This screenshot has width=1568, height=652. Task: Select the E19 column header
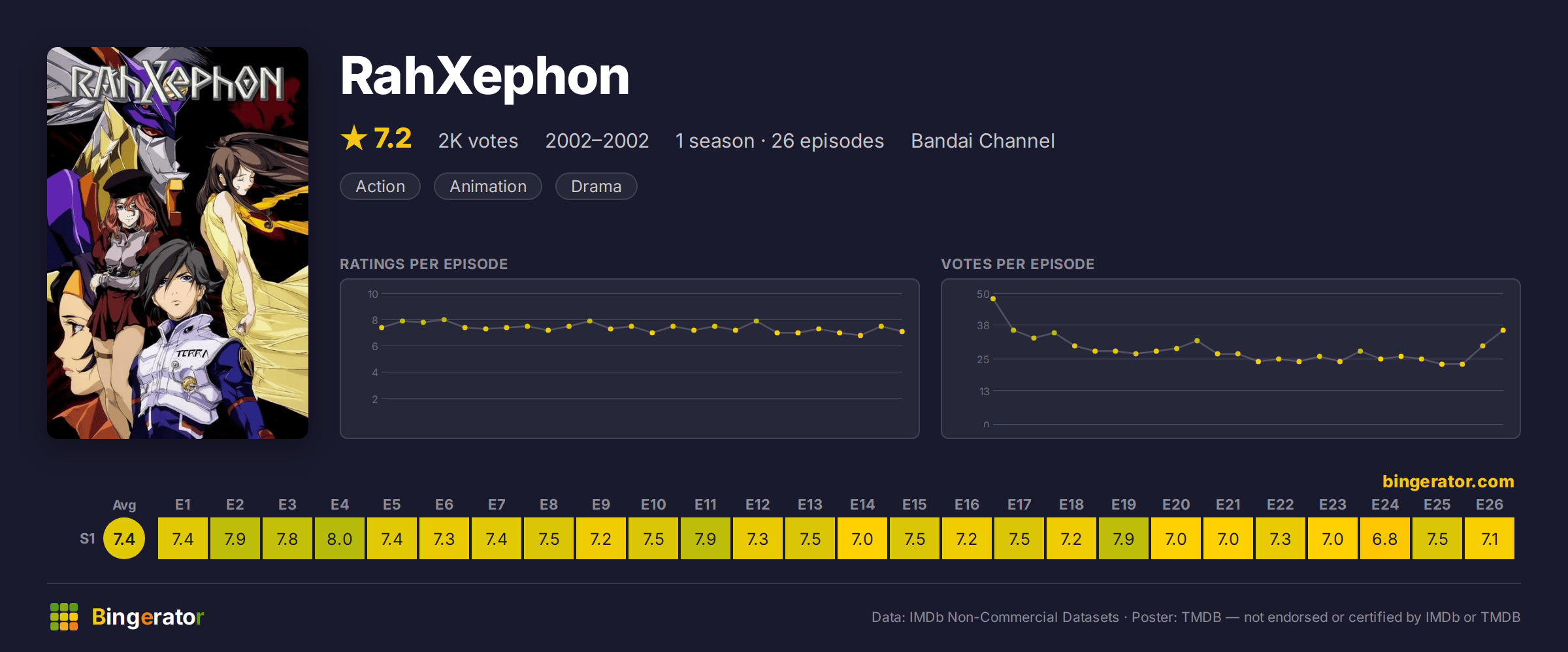[1124, 504]
